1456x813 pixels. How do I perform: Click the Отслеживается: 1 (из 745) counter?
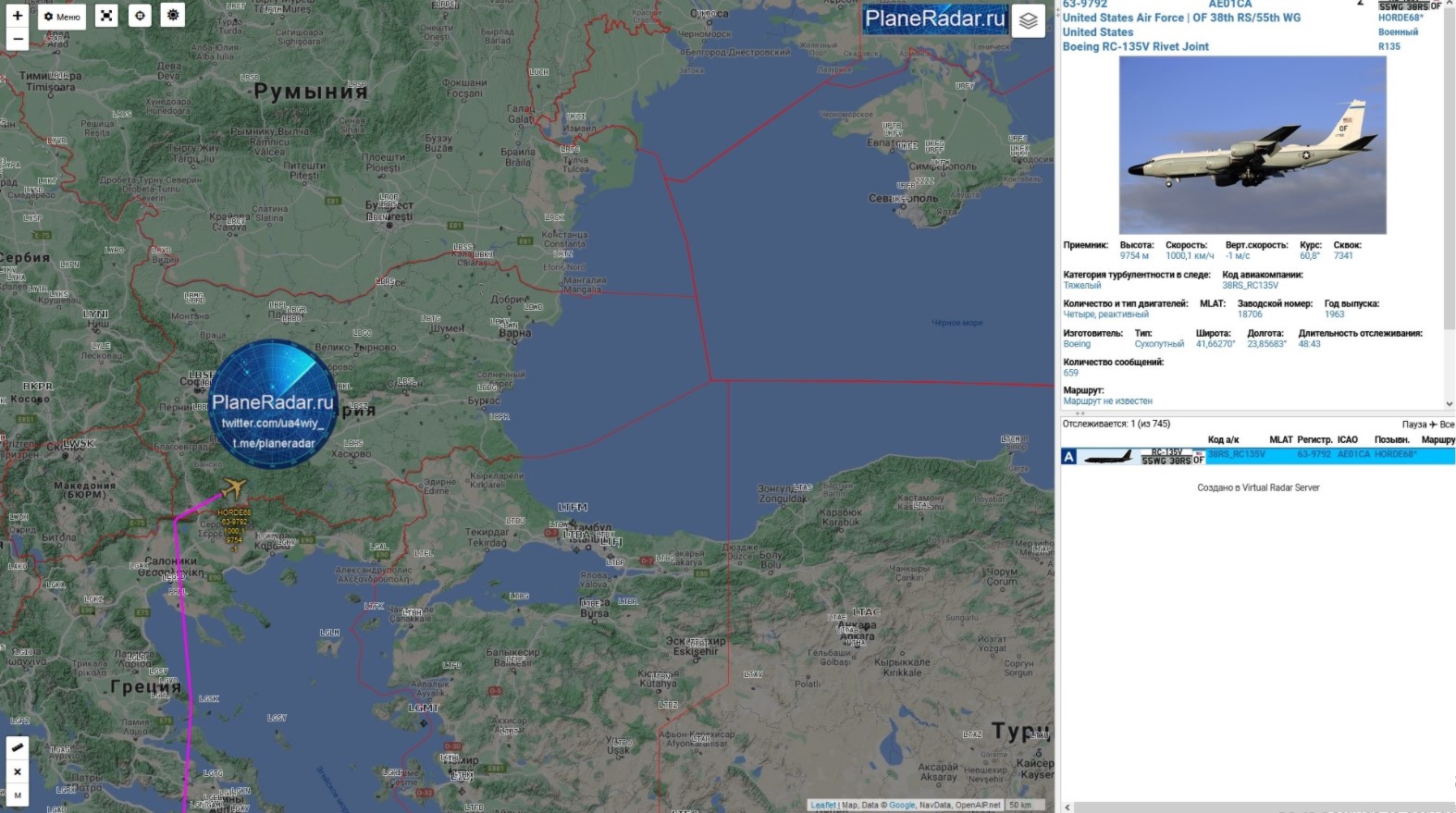(x=1117, y=425)
